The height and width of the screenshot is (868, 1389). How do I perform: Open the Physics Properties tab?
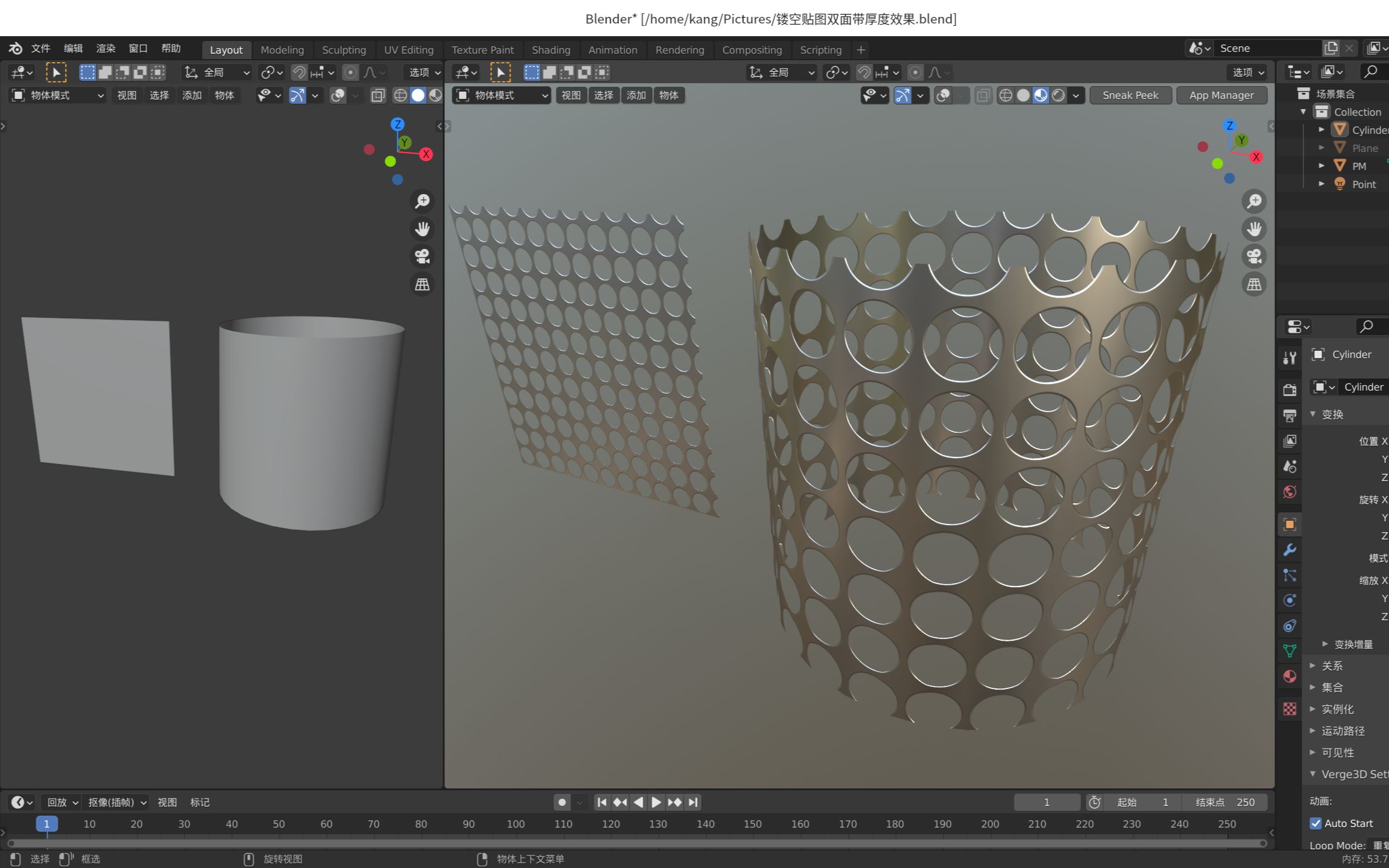click(1290, 600)
